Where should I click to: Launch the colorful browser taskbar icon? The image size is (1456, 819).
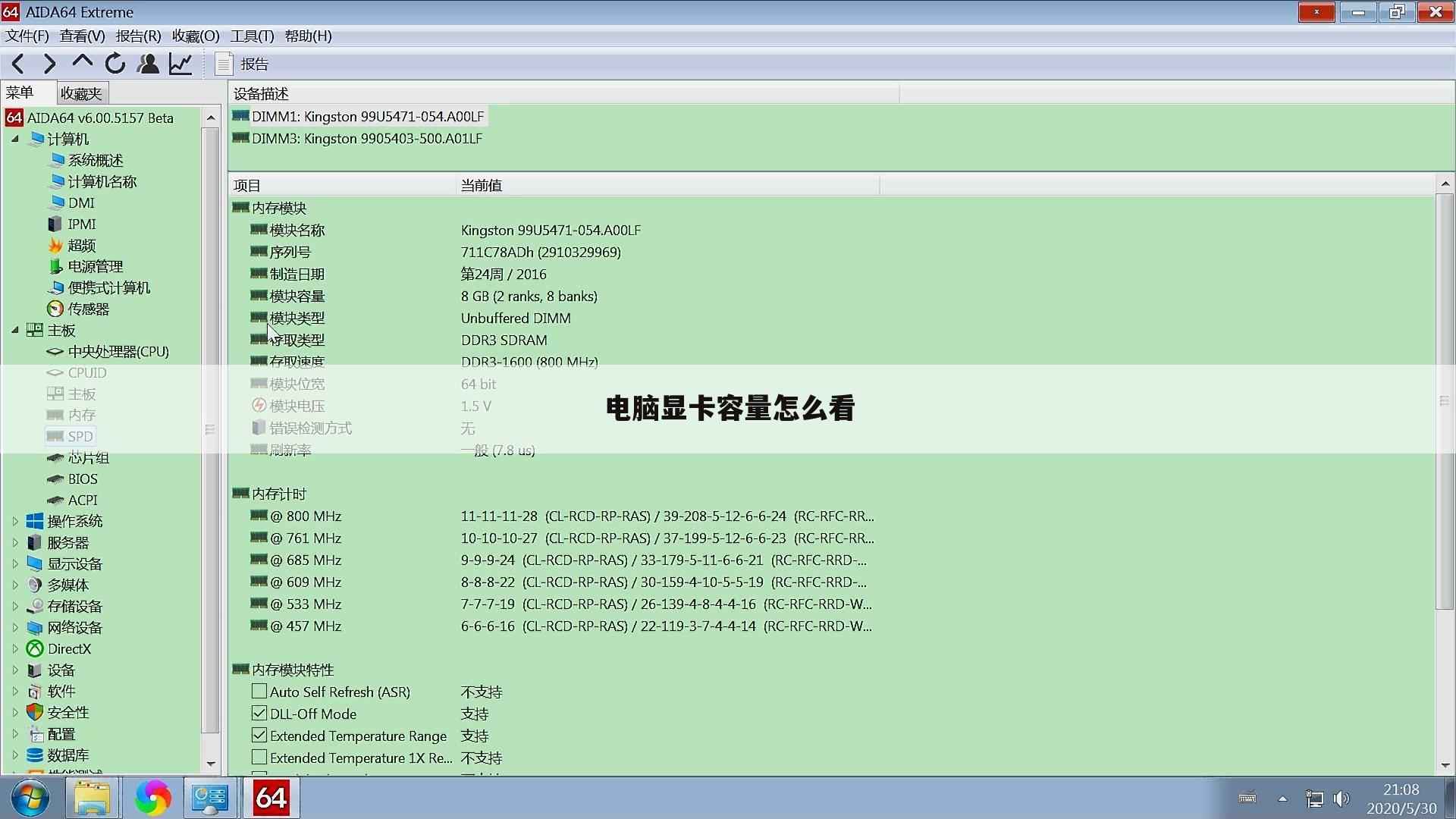(x=152, y=798)
